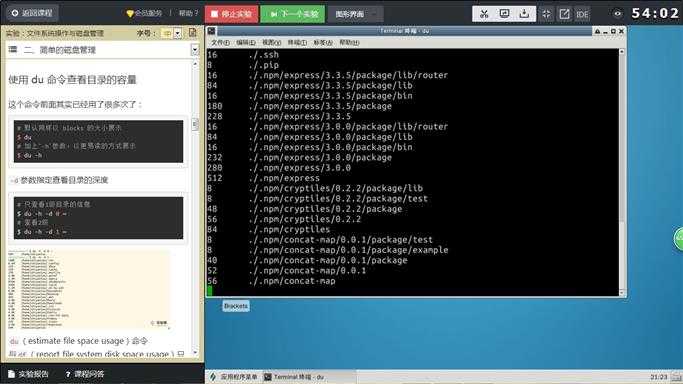Click the Terminal roll-up triangle button
The height and width of the screenshot is (384, 683).
(597, 31)
